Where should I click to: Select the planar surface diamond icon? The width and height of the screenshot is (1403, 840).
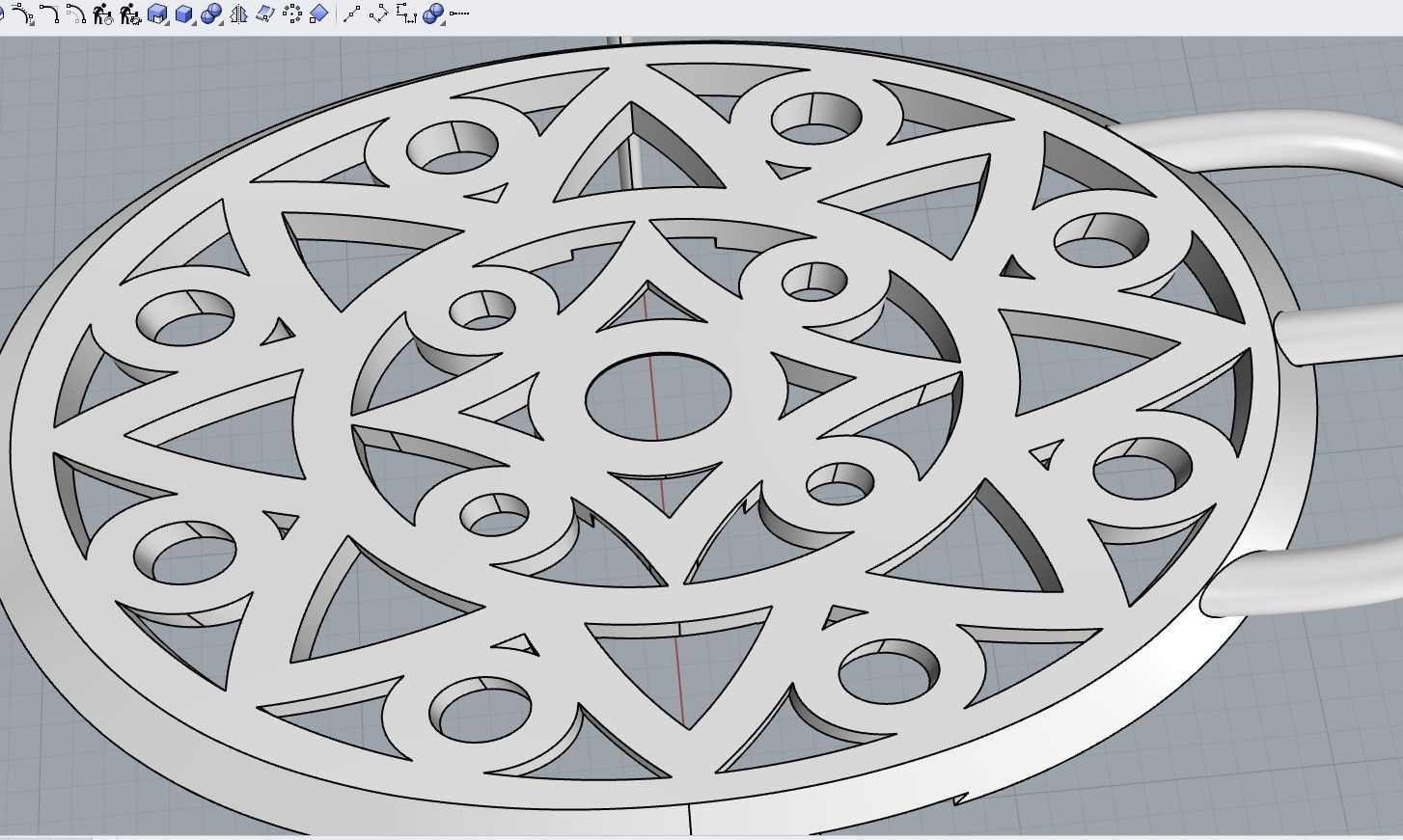(318, 14)
